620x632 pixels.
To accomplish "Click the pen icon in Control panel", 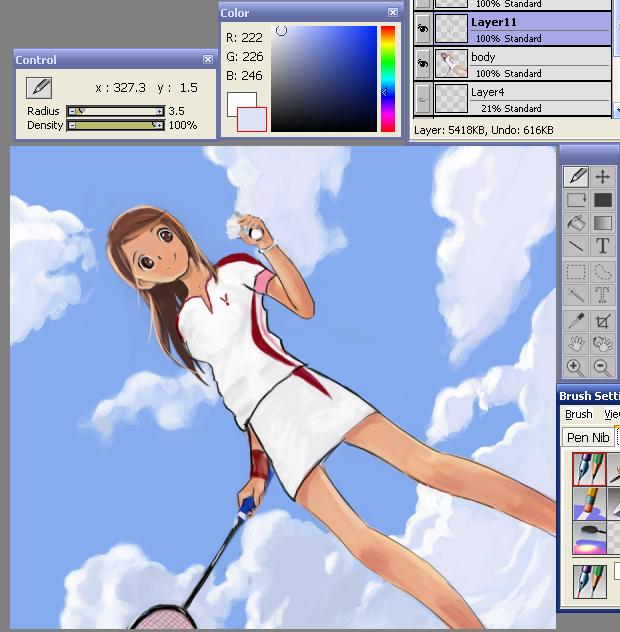I will point(39,87).
